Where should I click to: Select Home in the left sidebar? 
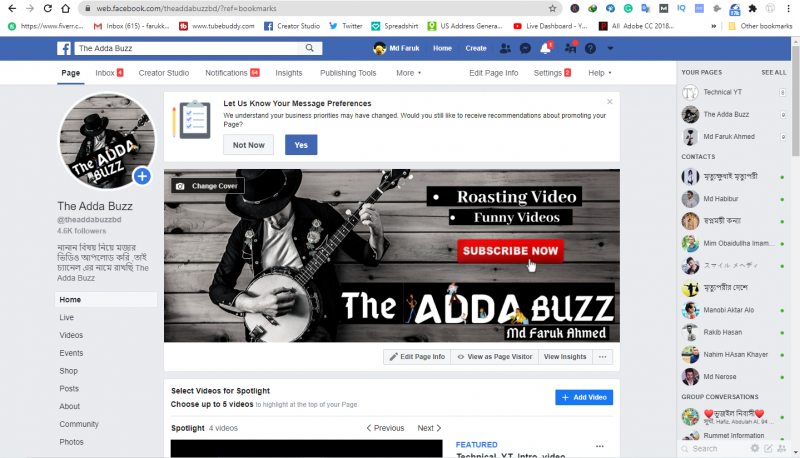106,299
